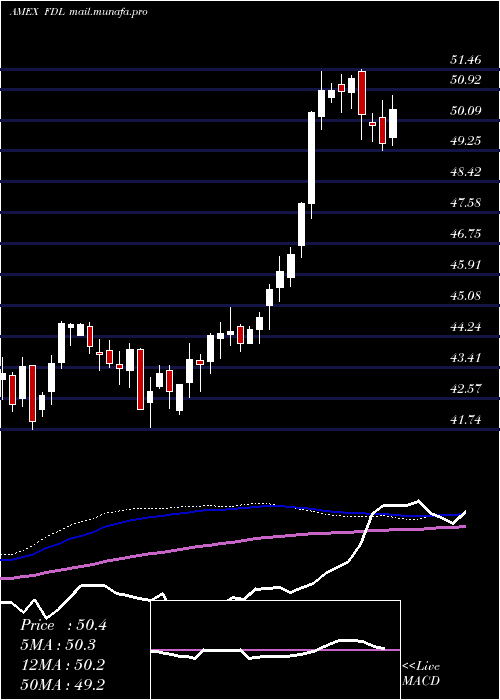Screen dimensions: 500x700
Task: Click the <<Live MACD label
Action: coord(421,673)
